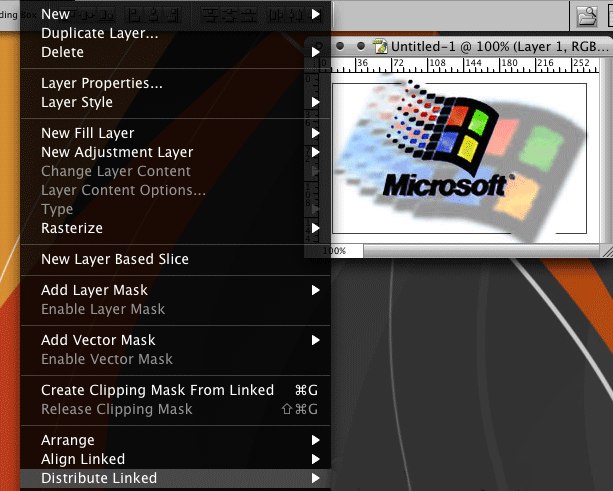Screen dimensions: 613x491
Task: Click the dimmed Type menu entry
Action: (x=175, y=209)
